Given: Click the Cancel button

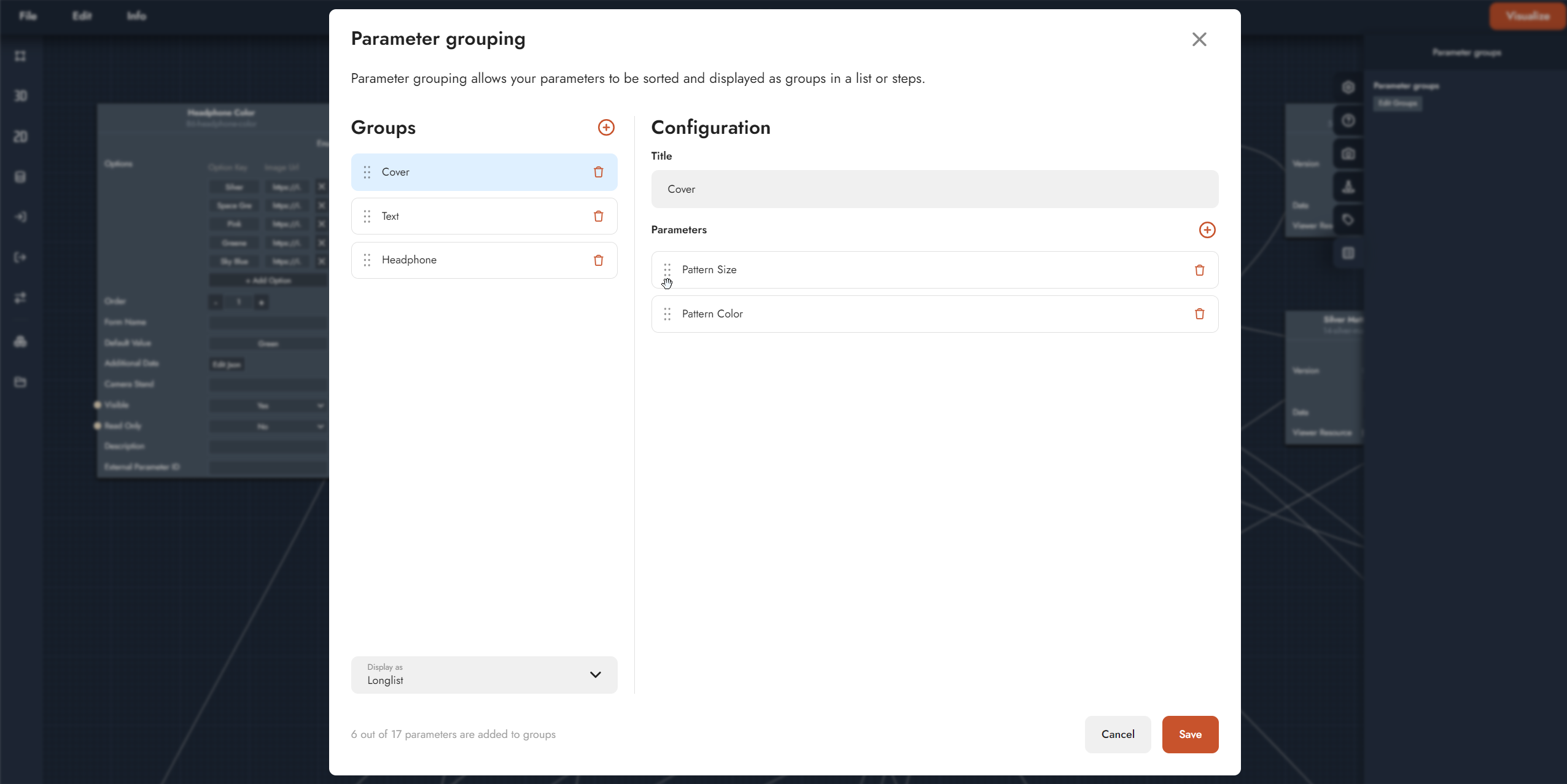Looking at the screenshot, I should [x=1118, y=734].
